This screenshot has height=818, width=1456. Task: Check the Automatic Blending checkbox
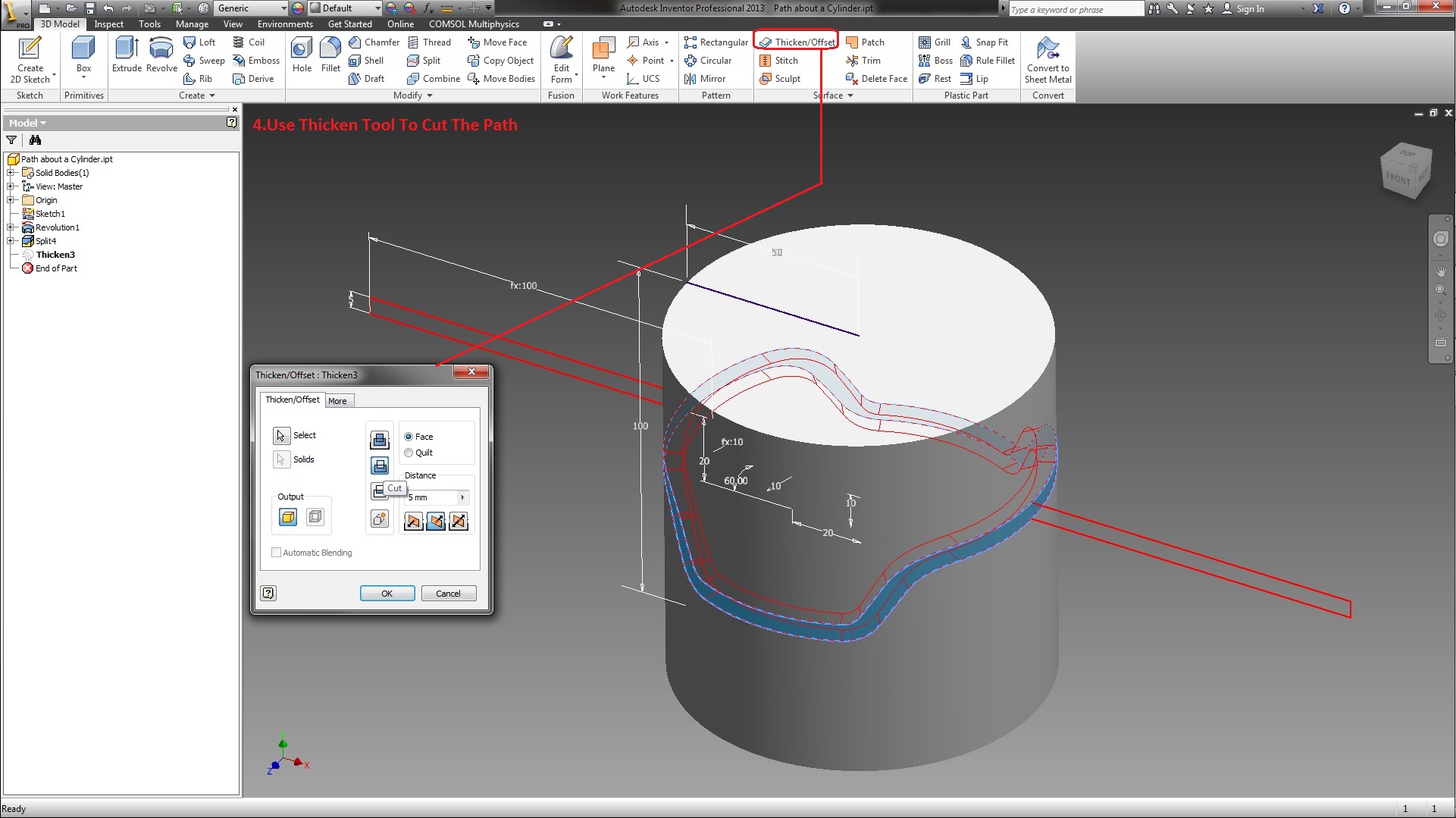point(277,553)
